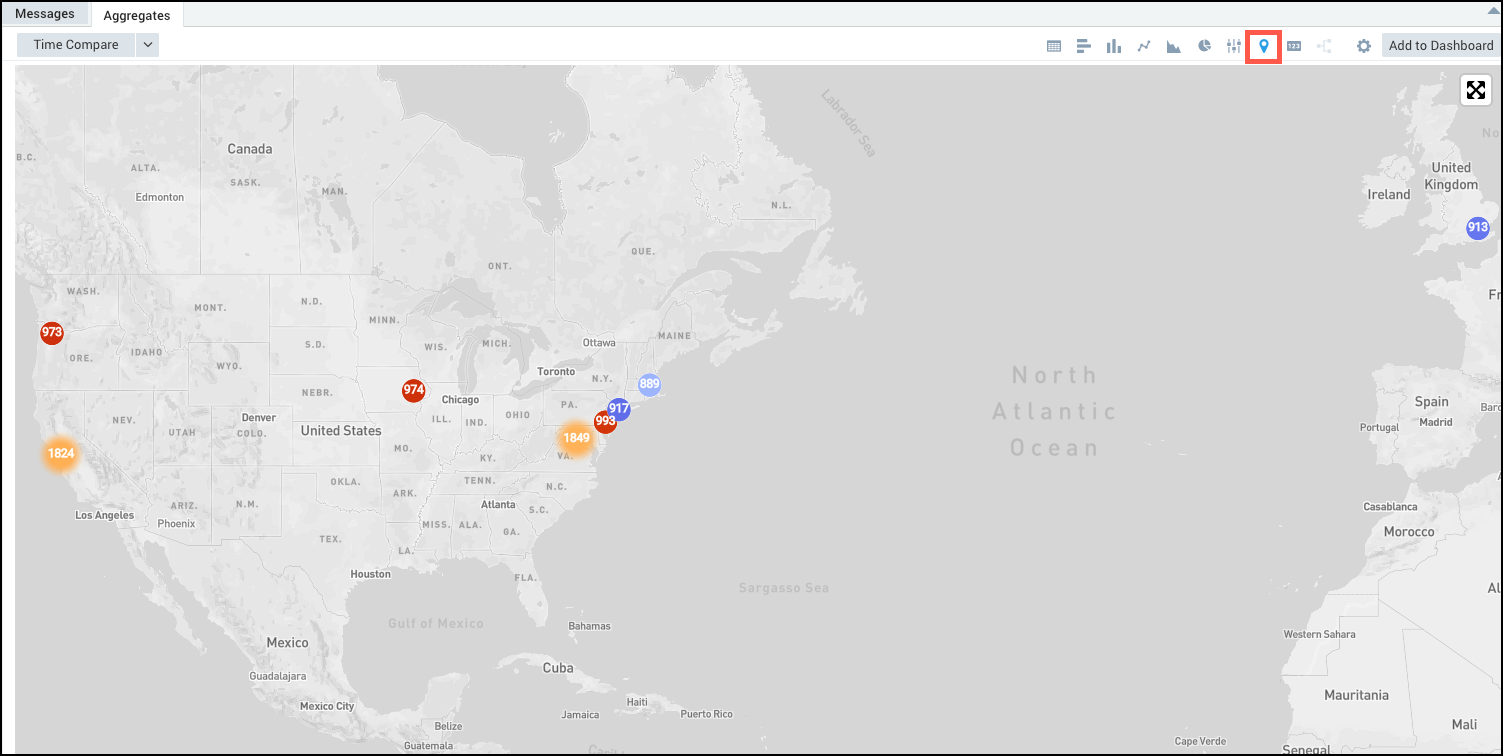The height and width of the screenshot is (756, 1503).
Task: Switch to the Aggregates tab
Action: pos(137,15)
